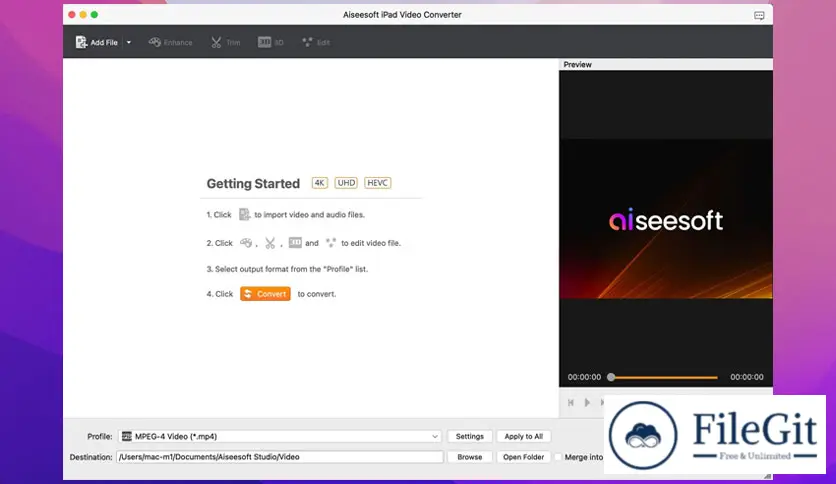
Task: Click the Add File toolbar button
Action: 97,42
